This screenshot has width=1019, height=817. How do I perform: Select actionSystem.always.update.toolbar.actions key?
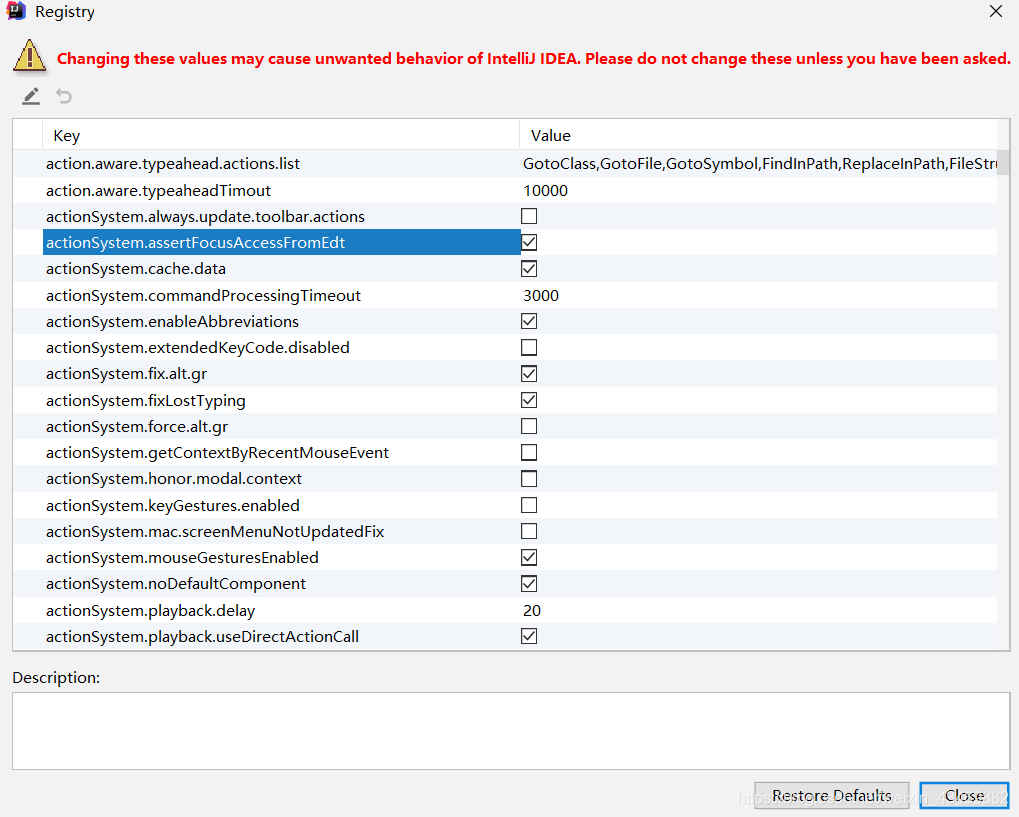click(205, 216)
